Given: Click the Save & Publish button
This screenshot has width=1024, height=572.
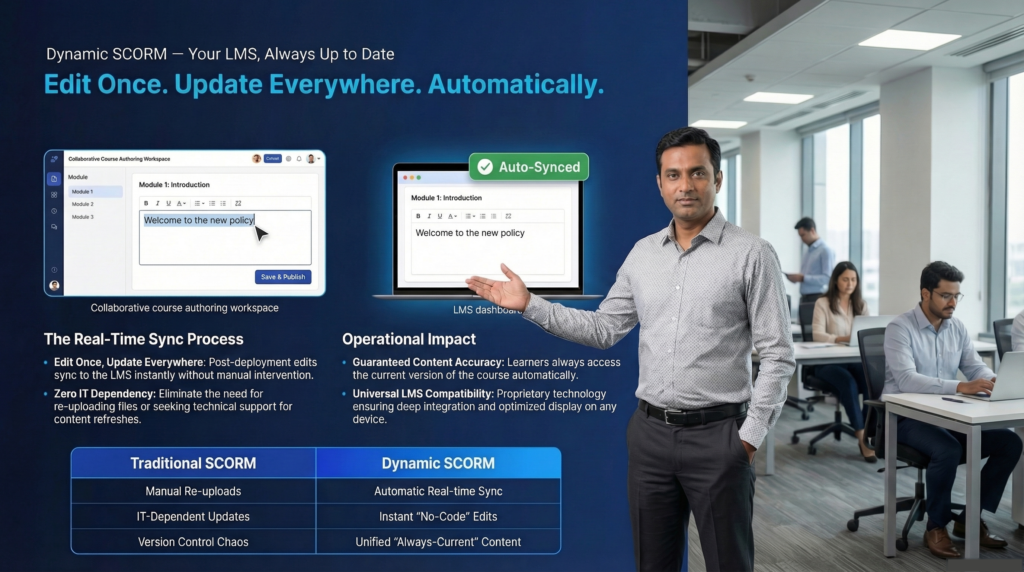Looking at the screenshot, I should point(283,277).
